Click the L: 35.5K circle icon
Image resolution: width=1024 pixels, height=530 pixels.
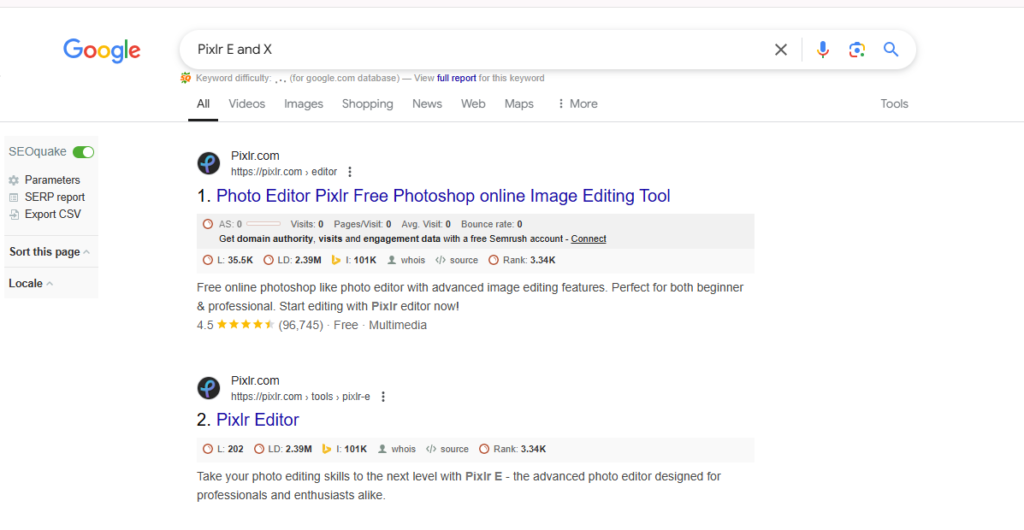click(208, 260)
